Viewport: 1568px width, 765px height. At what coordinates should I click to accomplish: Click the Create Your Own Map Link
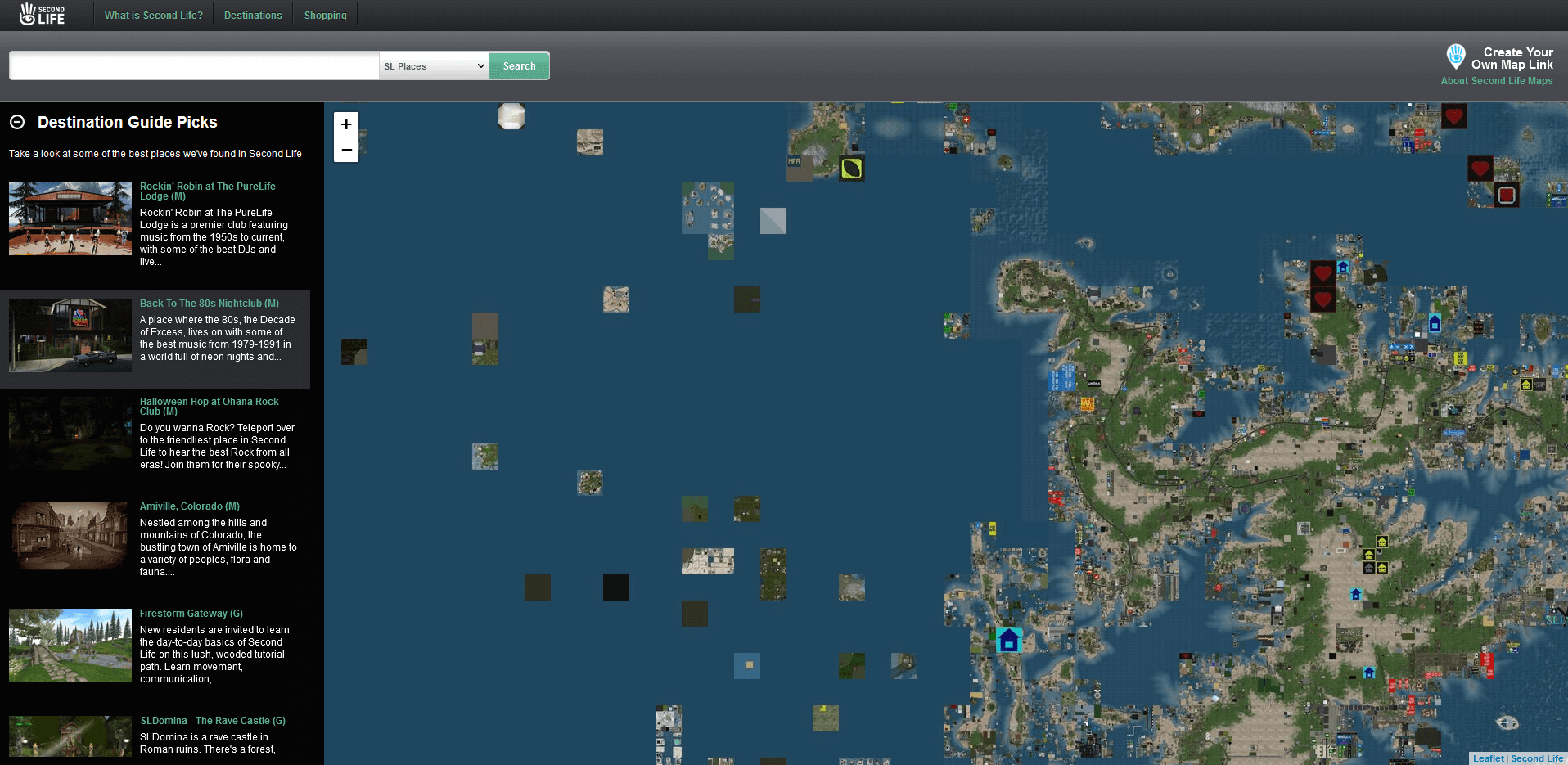(x=1512, y=58)
